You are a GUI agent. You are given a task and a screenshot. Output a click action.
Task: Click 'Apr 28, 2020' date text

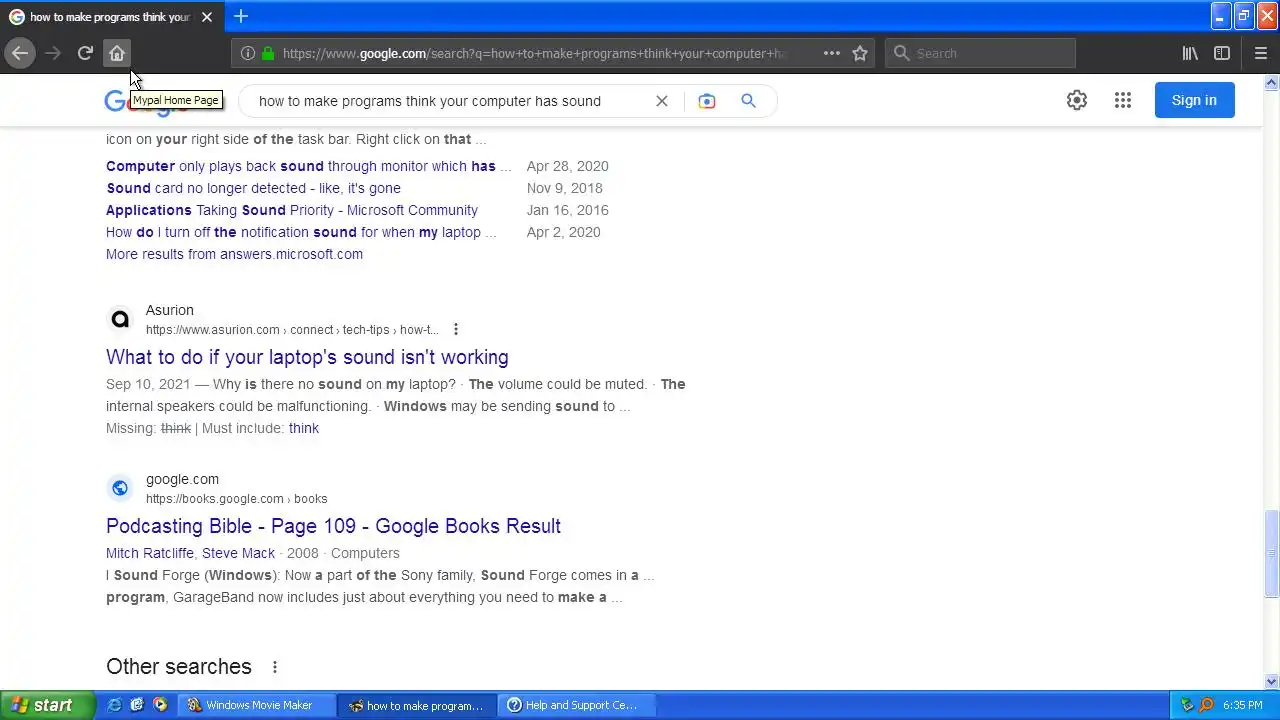pos(567,166)
